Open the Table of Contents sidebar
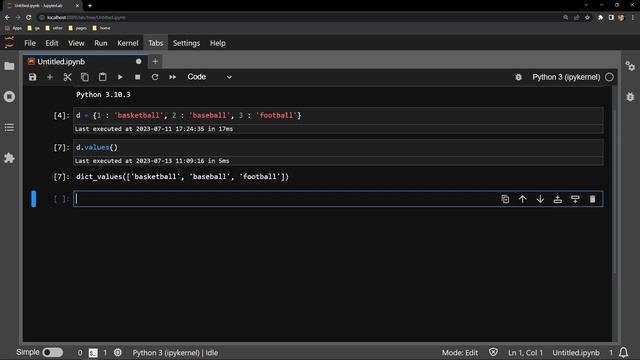The width and height of the screenshot is (640, 360). click(x=9, y=127)
